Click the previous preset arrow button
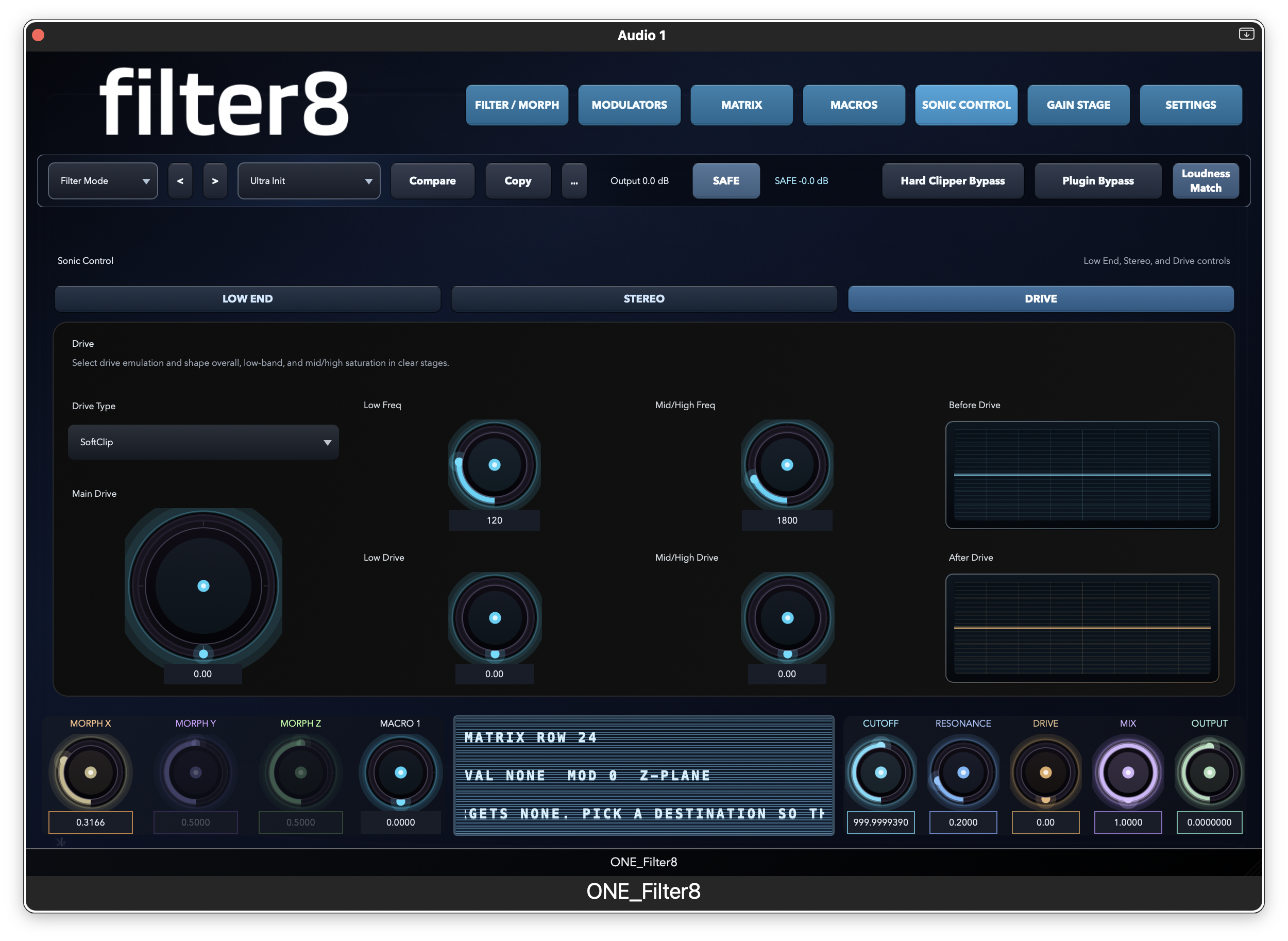The width and height of the screenshot is (1288, 941). pyautogui.click(x=180, y=180)
